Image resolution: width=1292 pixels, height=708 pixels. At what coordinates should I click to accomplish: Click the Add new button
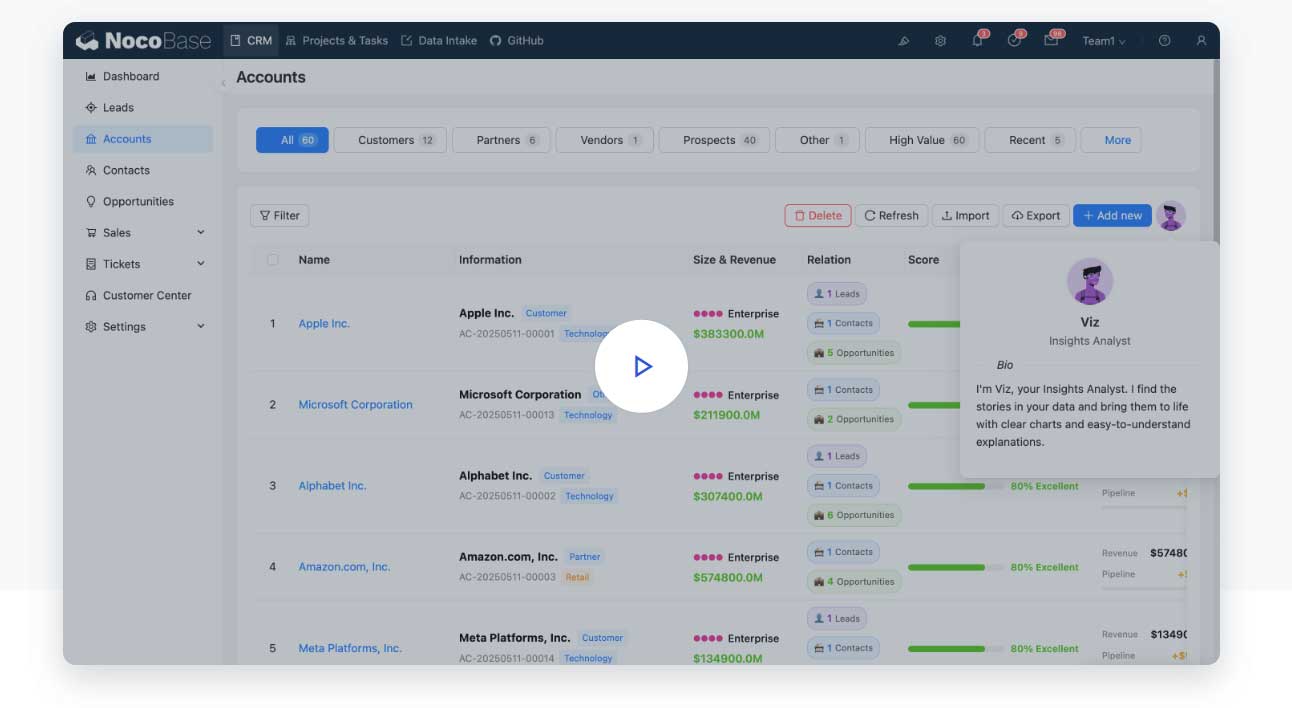(1112, 215)
